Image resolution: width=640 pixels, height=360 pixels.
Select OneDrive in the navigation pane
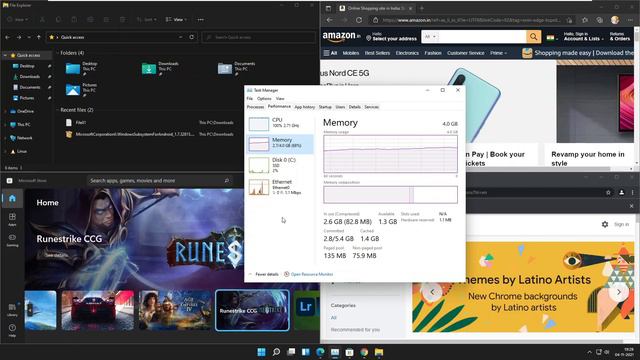tap(25, 111)
